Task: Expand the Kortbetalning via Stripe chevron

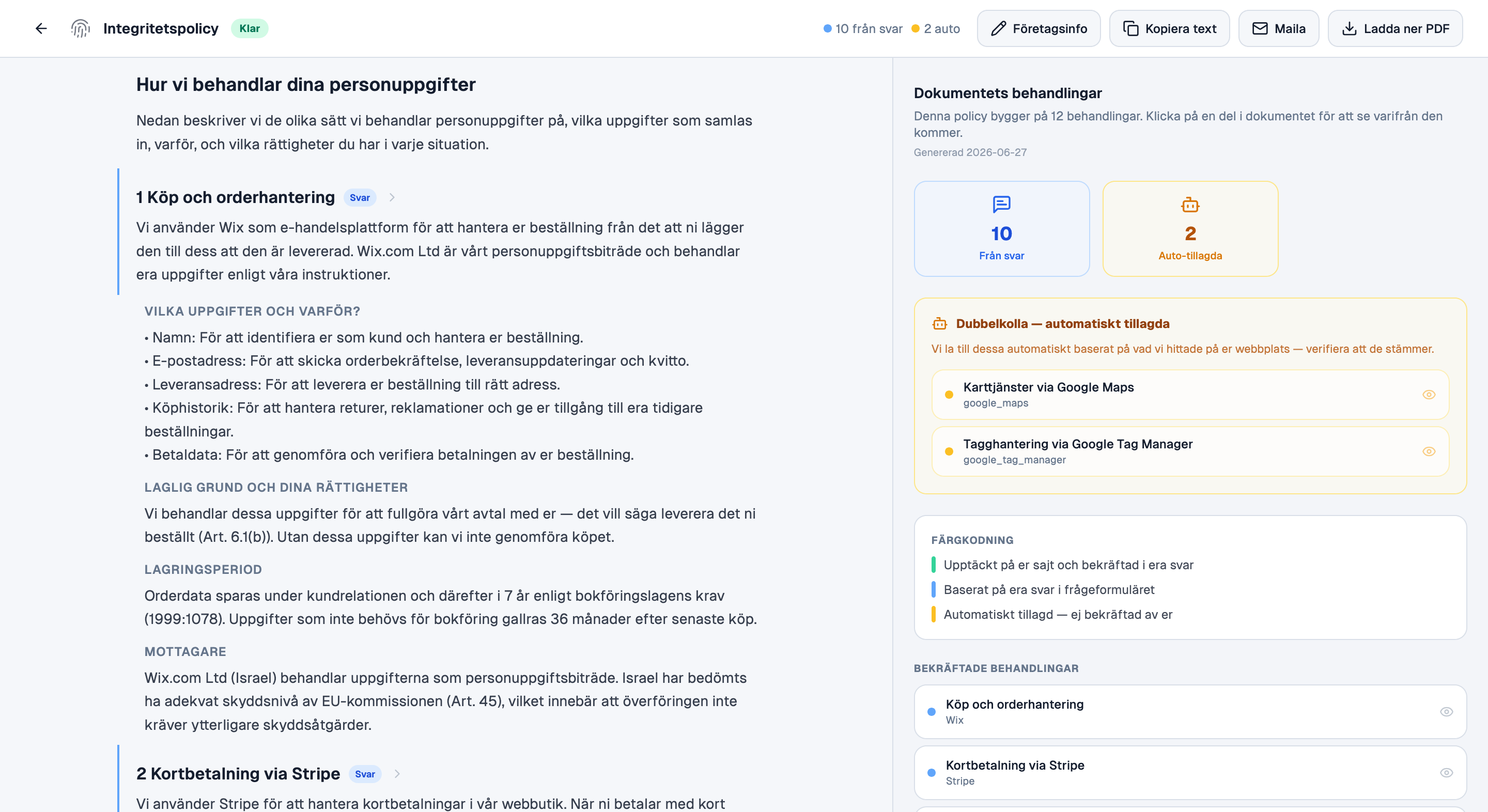Action: click(397, 774)
